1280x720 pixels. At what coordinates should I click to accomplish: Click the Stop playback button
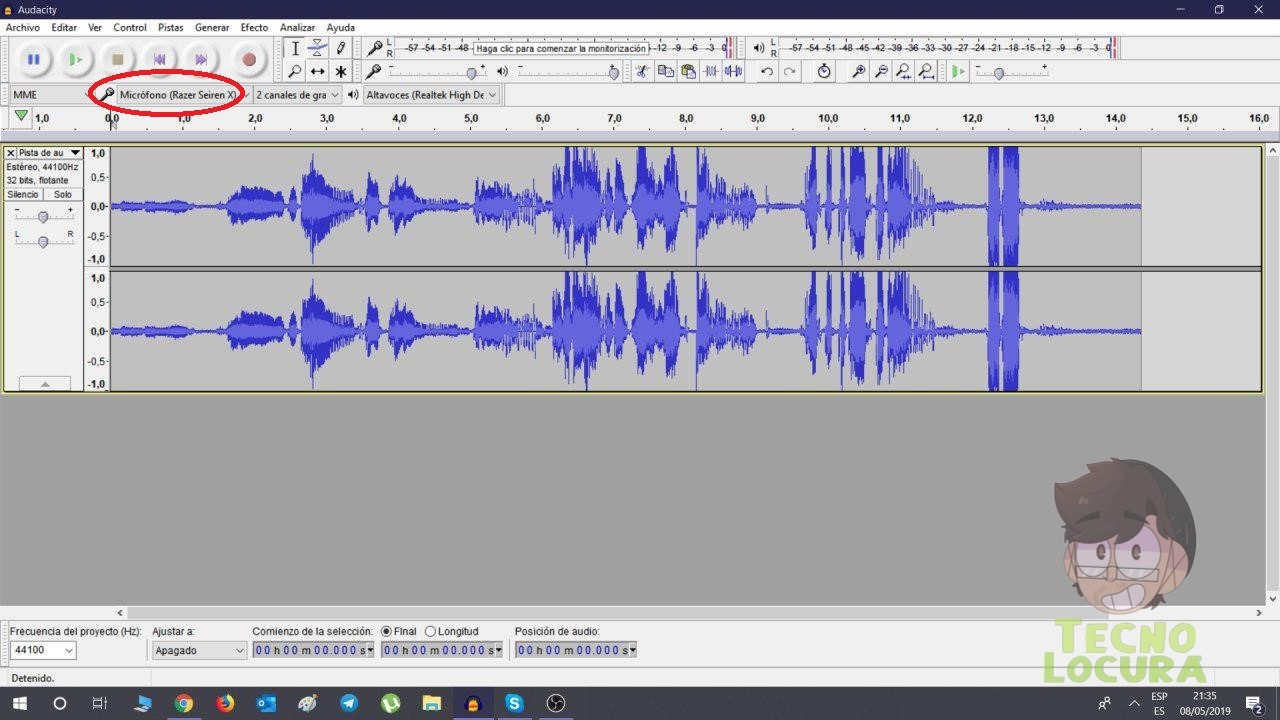(x=118, y=60)
